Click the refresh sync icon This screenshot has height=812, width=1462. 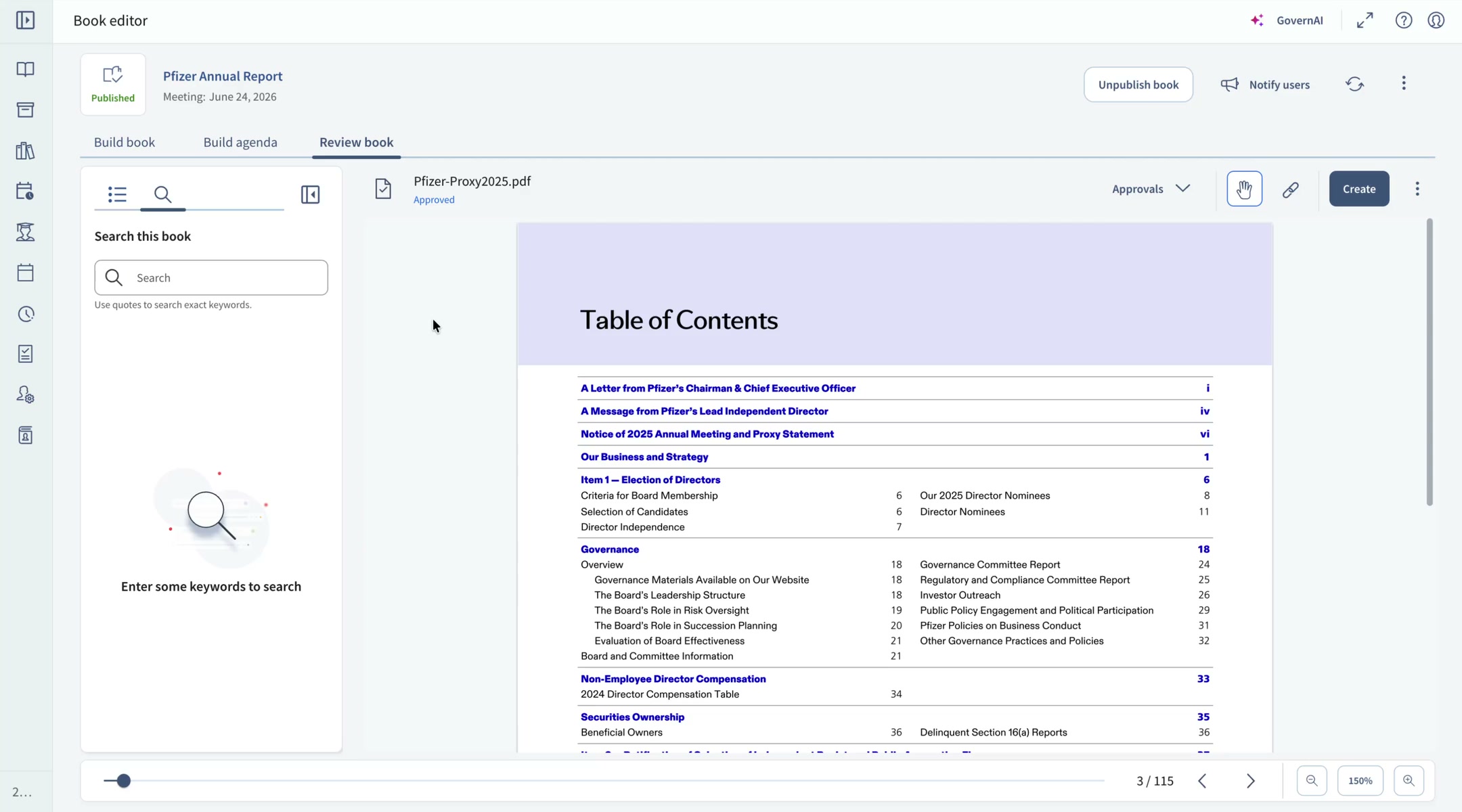(x=1354, y=84)
